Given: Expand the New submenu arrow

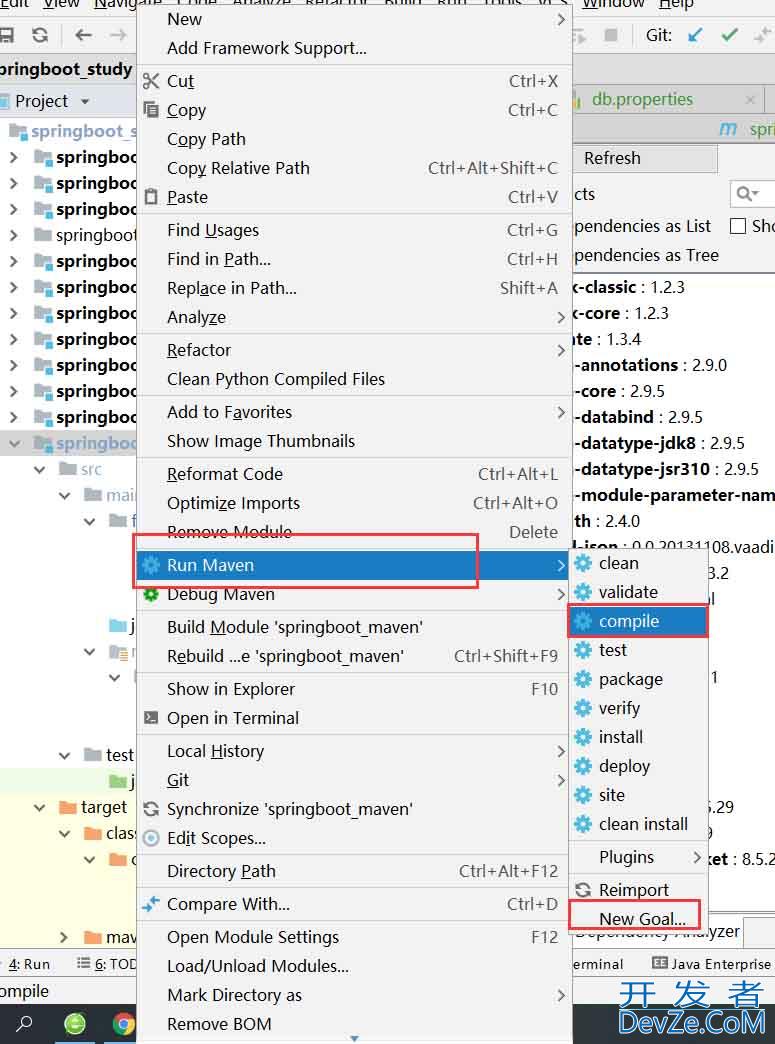Looking at the screenshot, I should [x=561, y=20].
